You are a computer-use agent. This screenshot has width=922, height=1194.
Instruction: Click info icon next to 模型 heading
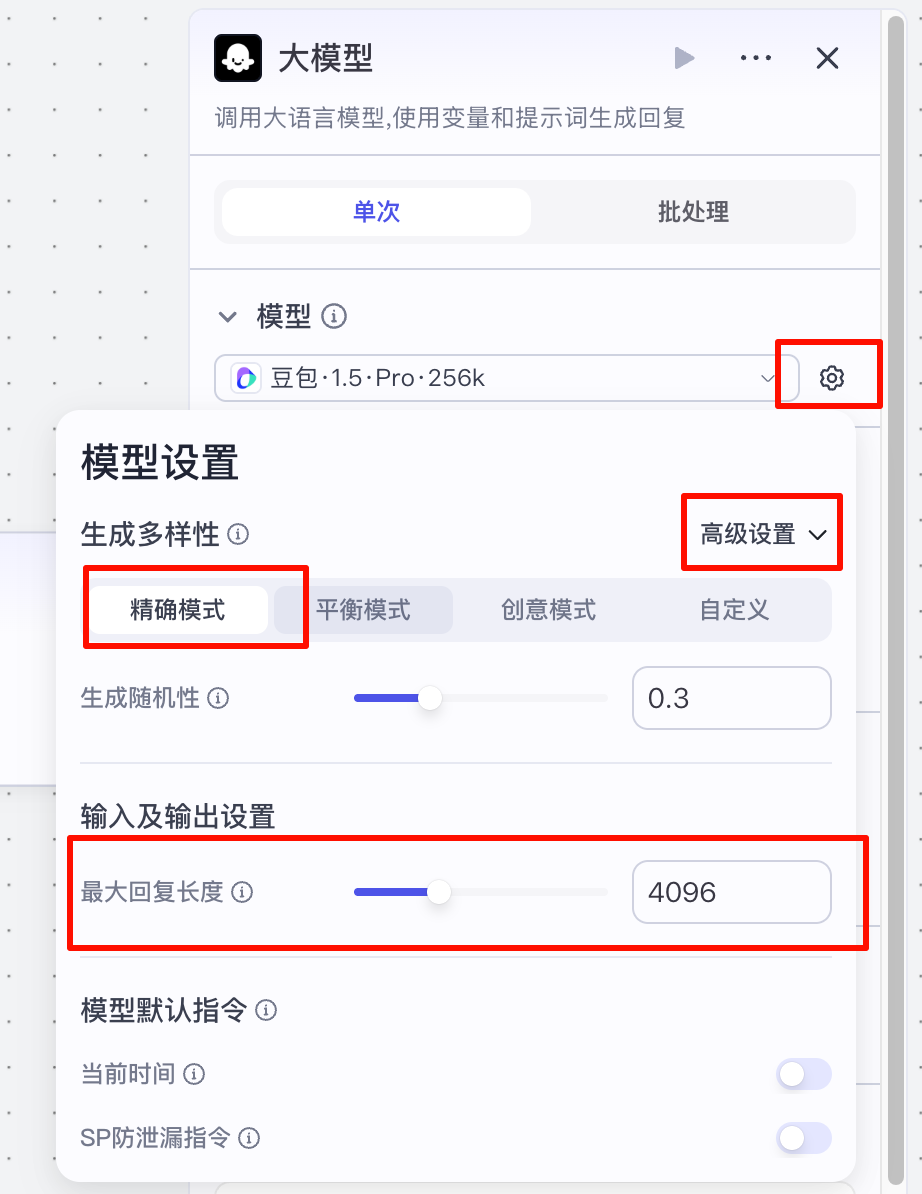[335, 317]
